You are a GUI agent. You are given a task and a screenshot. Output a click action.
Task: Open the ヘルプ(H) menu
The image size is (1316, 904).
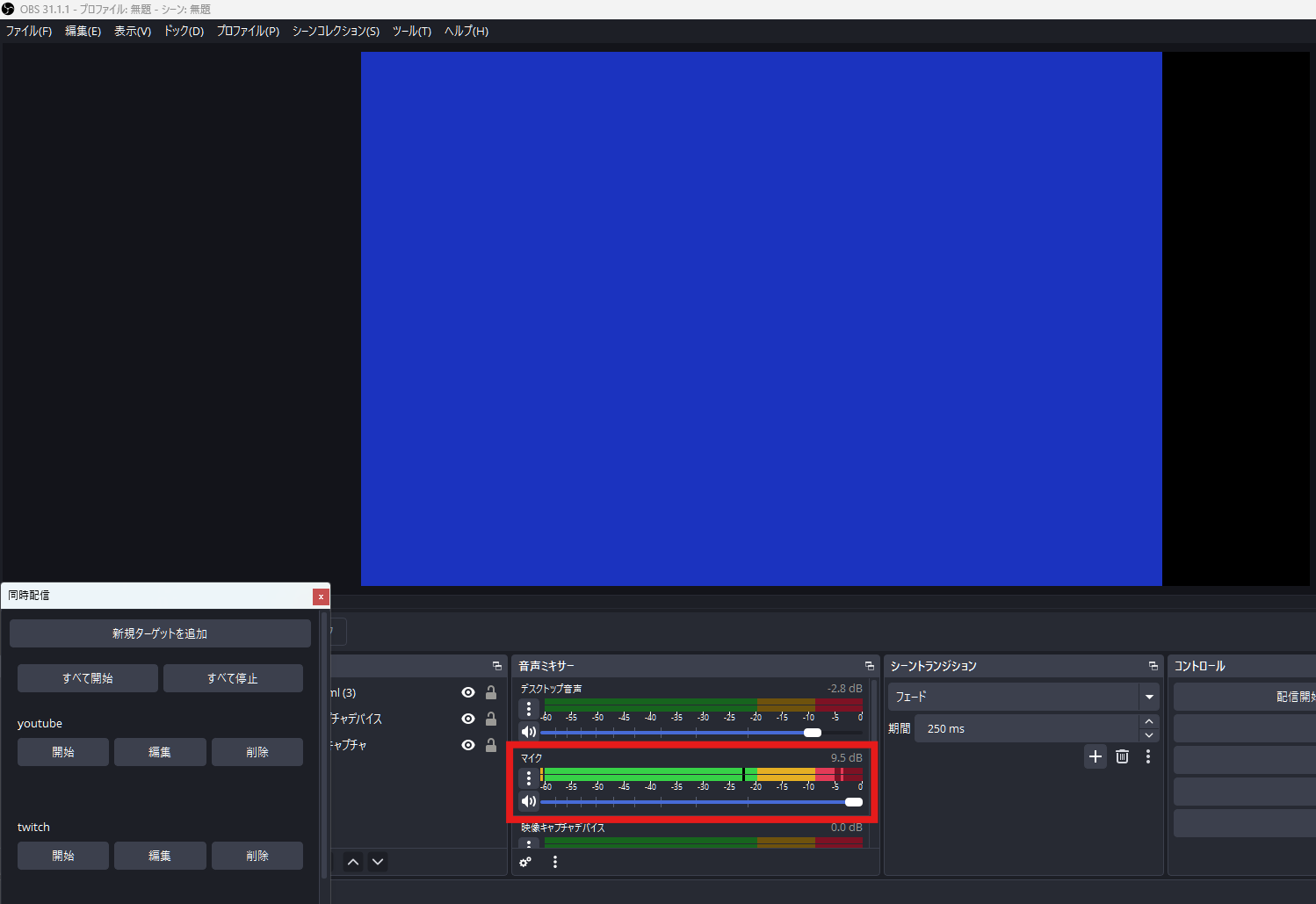[x=466, y=31]
